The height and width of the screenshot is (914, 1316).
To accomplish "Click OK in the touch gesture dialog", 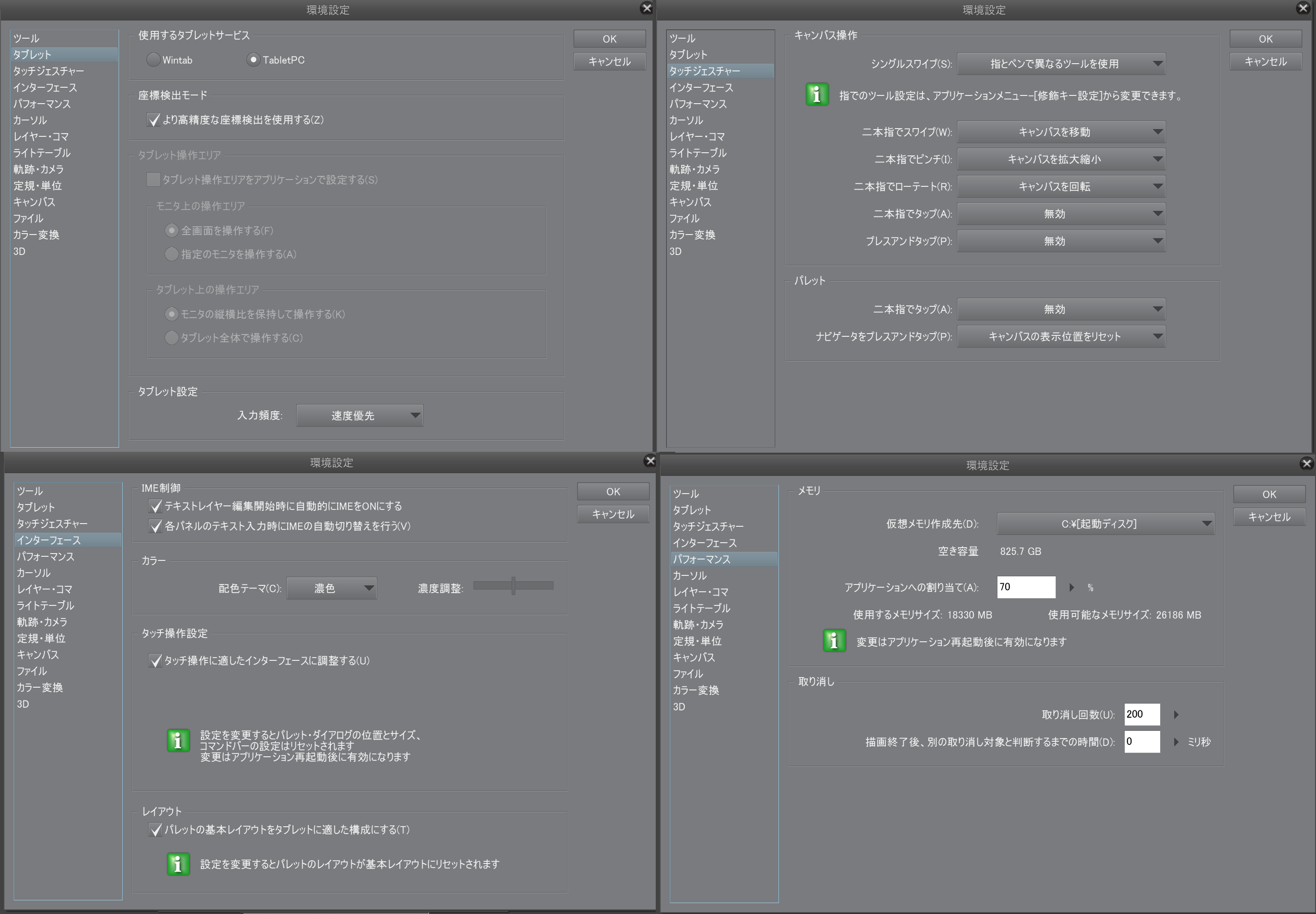I will (x=1265, y=39).
